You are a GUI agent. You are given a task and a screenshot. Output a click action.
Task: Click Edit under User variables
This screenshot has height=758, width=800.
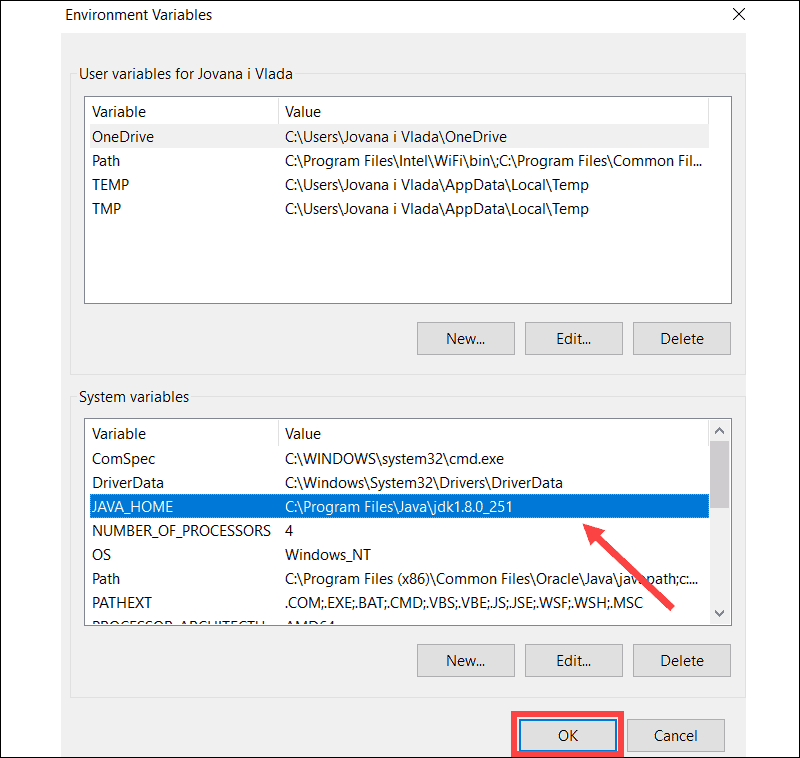click(573, 338)
